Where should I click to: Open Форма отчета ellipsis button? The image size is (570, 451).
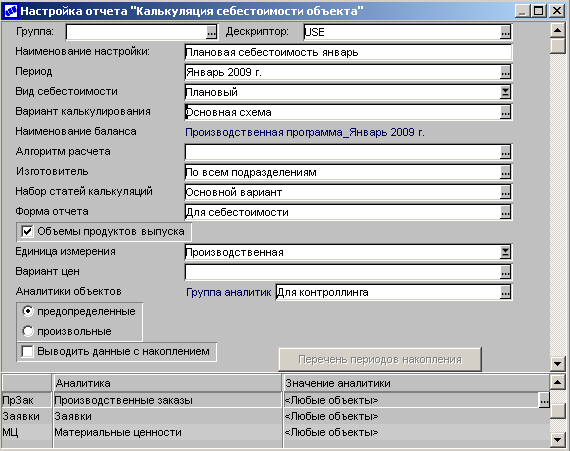coord(505,212)
